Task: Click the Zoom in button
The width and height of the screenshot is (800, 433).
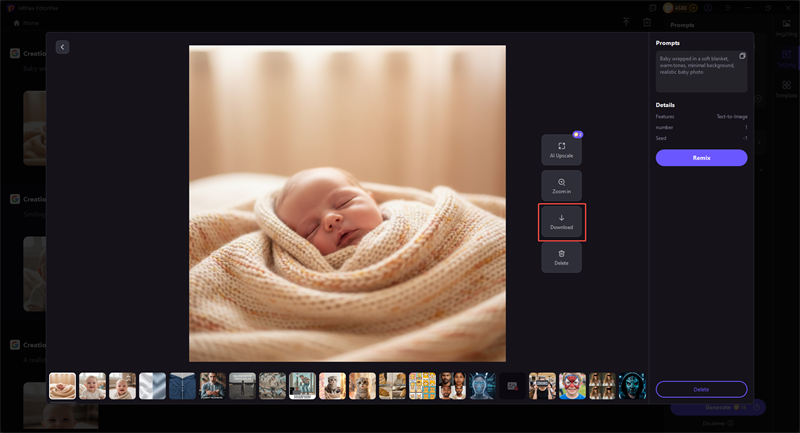Action: pos(561,186)
